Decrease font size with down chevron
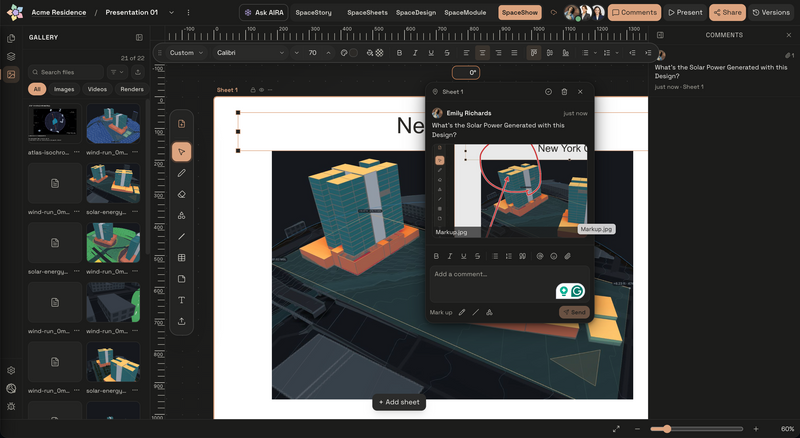The height and width of the screenshot is (438, 800). point(296,53)
